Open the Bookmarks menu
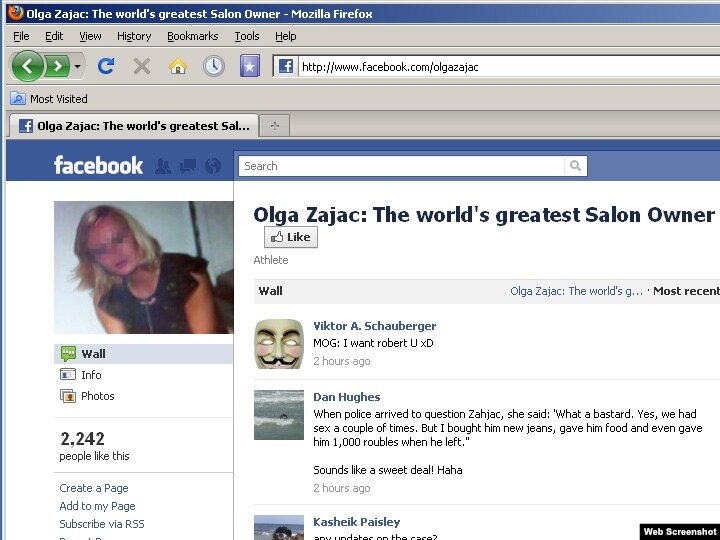720x540 pixels. point(193,36)
